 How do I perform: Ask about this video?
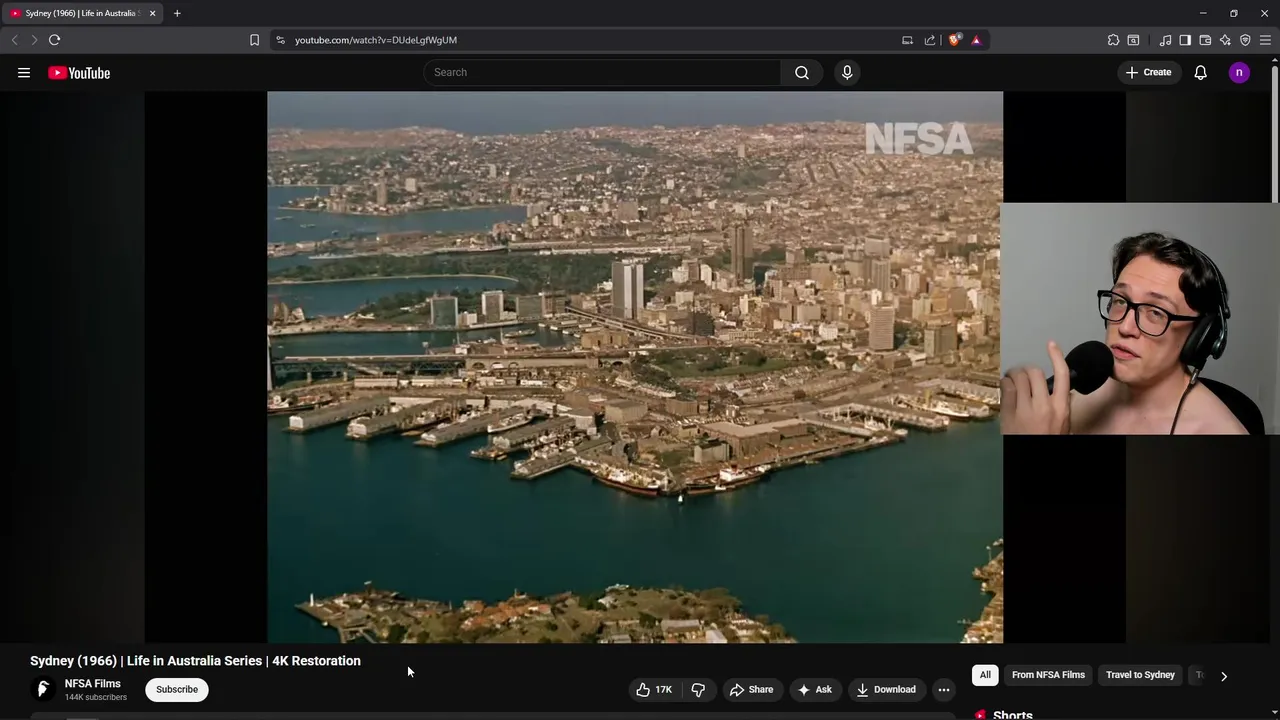pyautogui.click(x=814, y=689)
